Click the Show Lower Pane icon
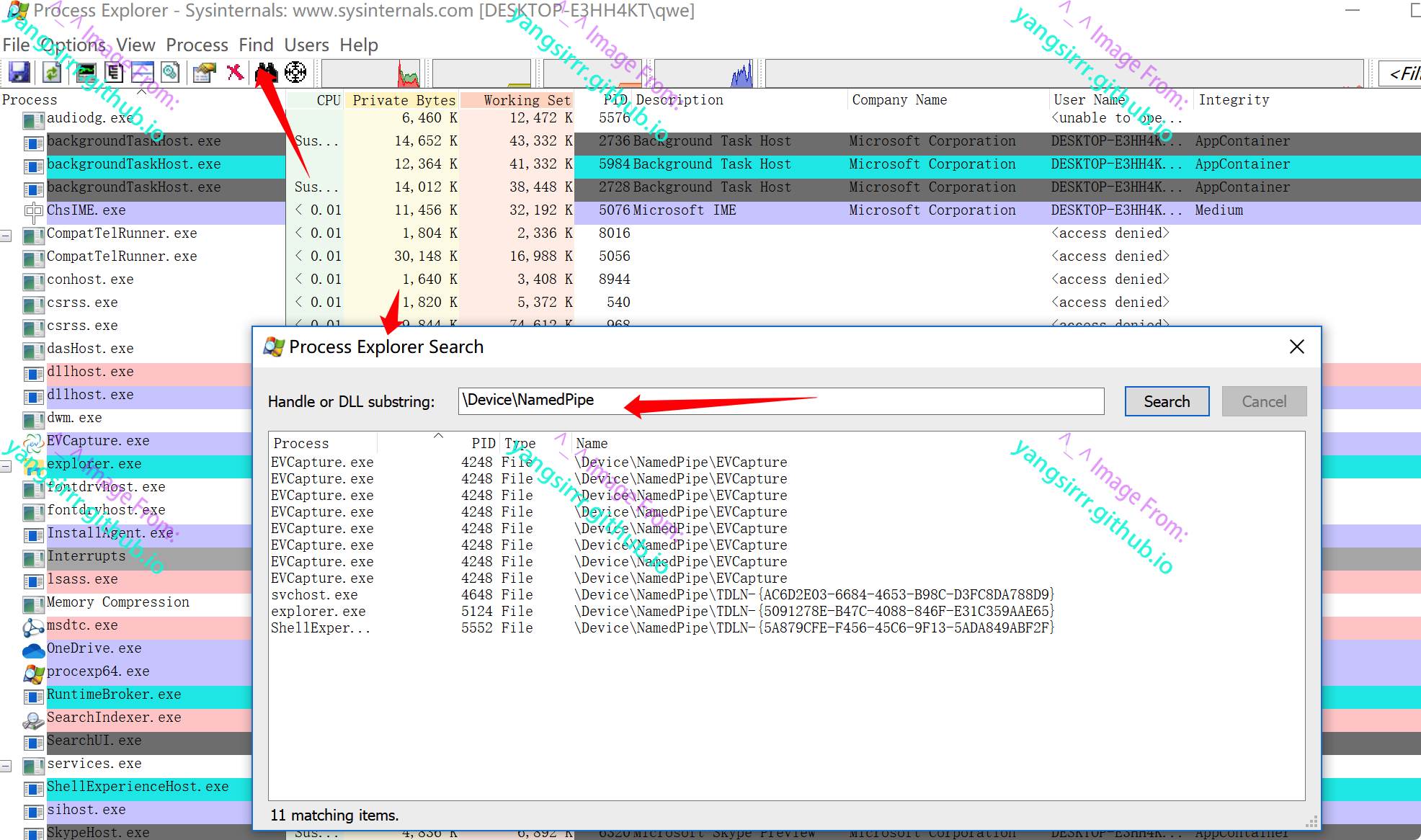Screen dimensions: 1421x840 142,72
